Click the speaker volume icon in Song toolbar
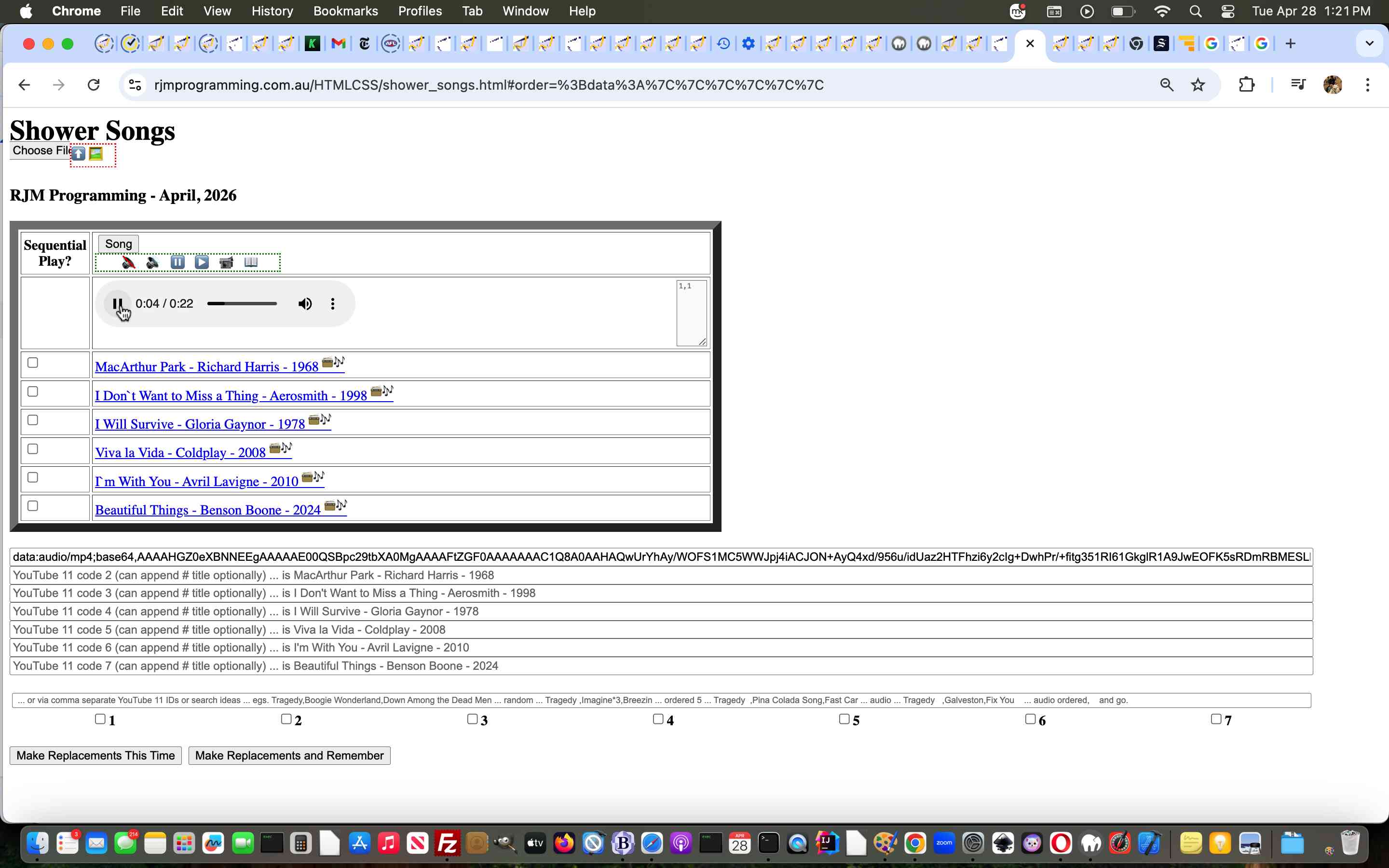The image size is (1389, 868). (x=152, y=262)
